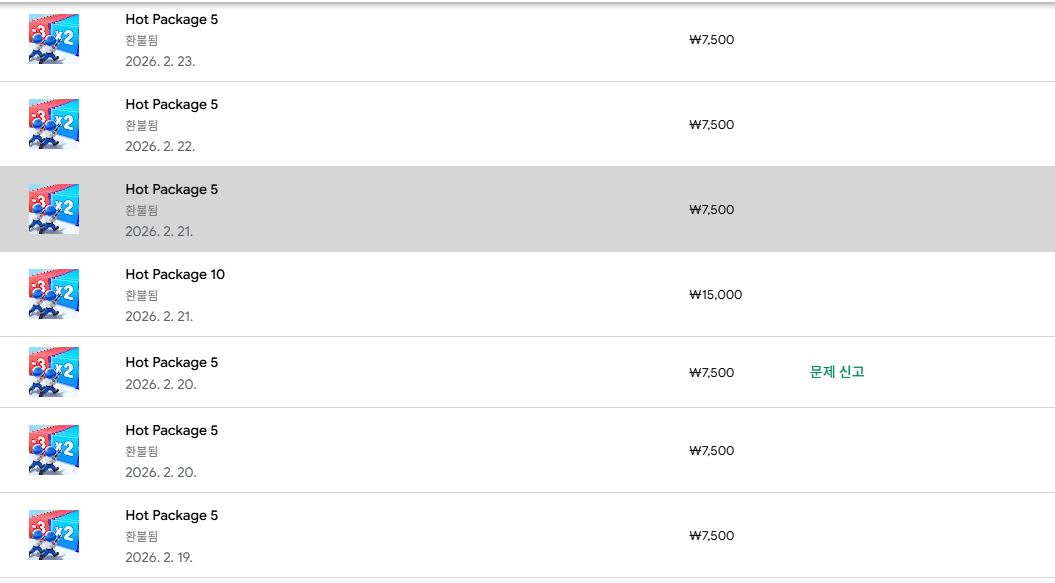Click the ₩7,500 price in the highlighted row
The height and width of the screenshot is (583, 1055).
click(711, 210)
